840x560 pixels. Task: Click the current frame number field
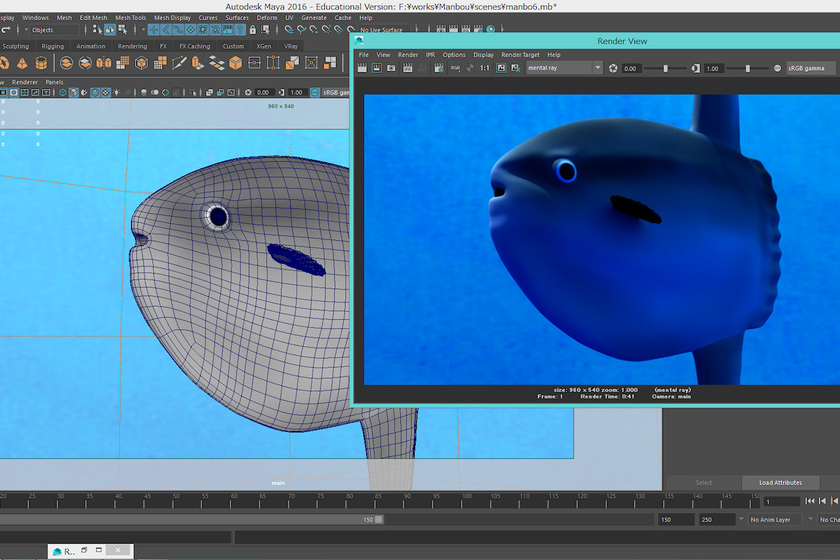(780, 501)
